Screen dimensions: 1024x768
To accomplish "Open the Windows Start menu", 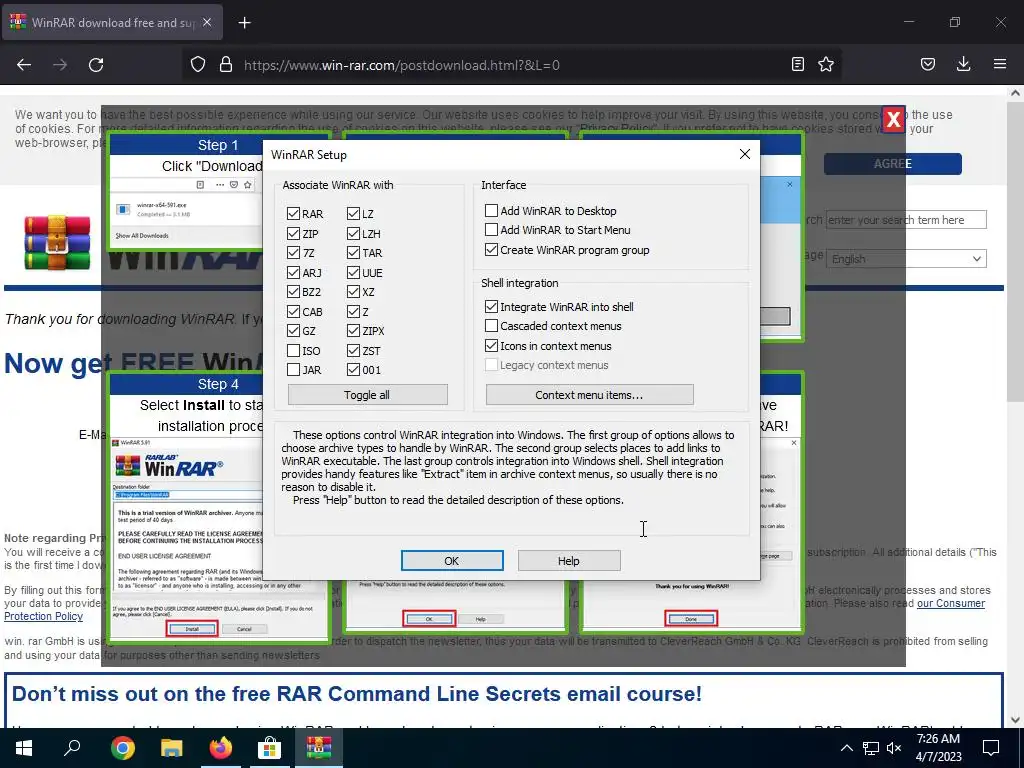I will 24,748.
